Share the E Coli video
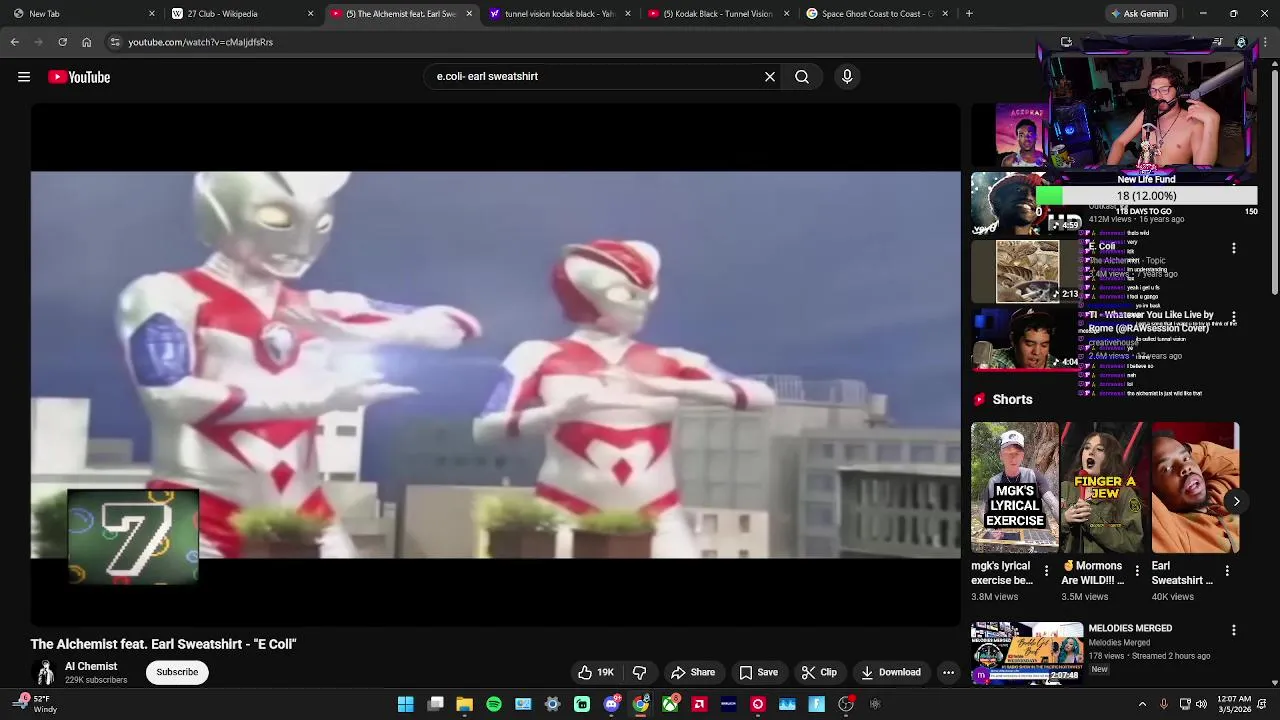 coord(693,672)
